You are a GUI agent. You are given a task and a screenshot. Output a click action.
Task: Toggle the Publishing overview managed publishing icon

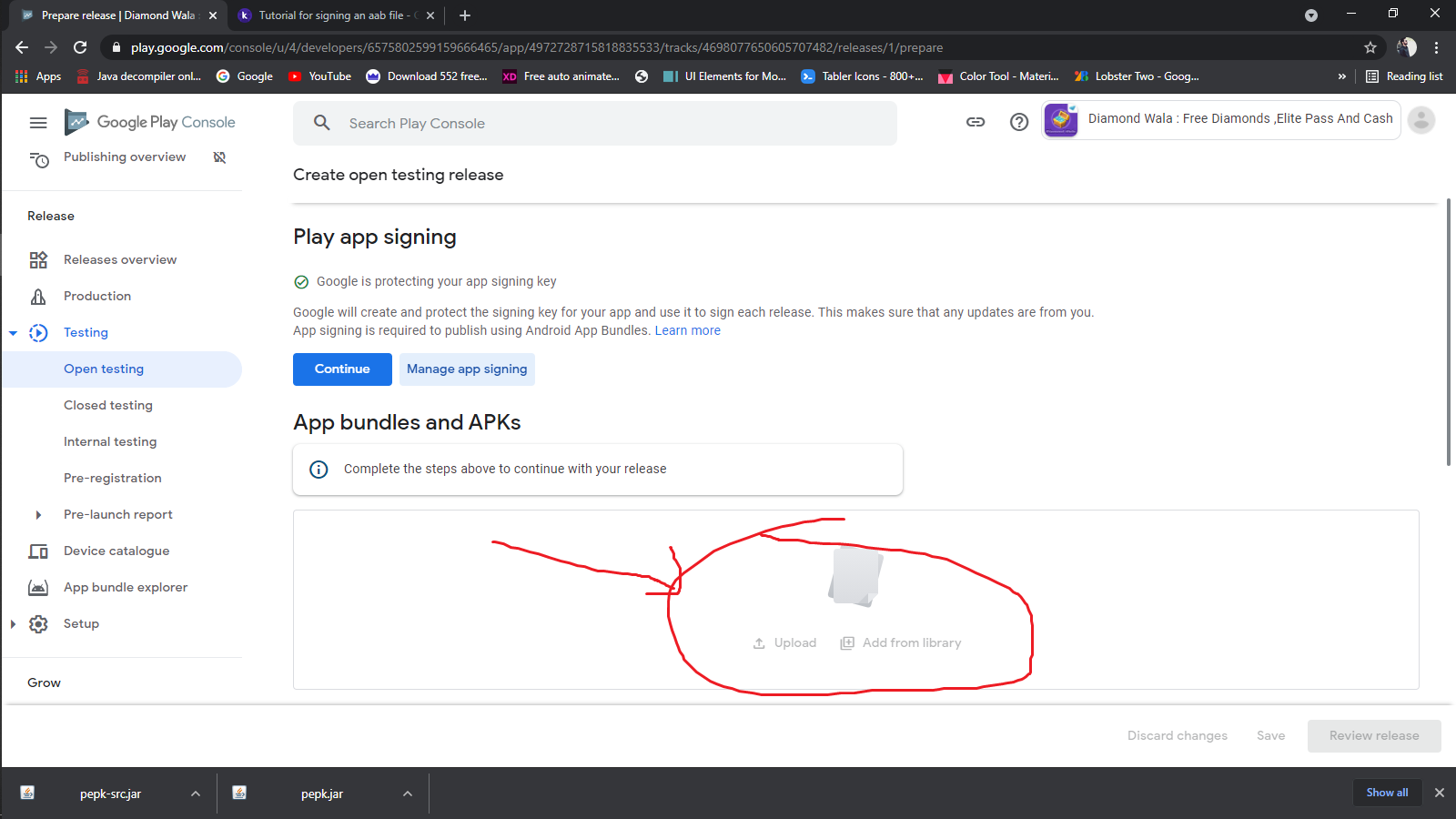coord(219,157)
